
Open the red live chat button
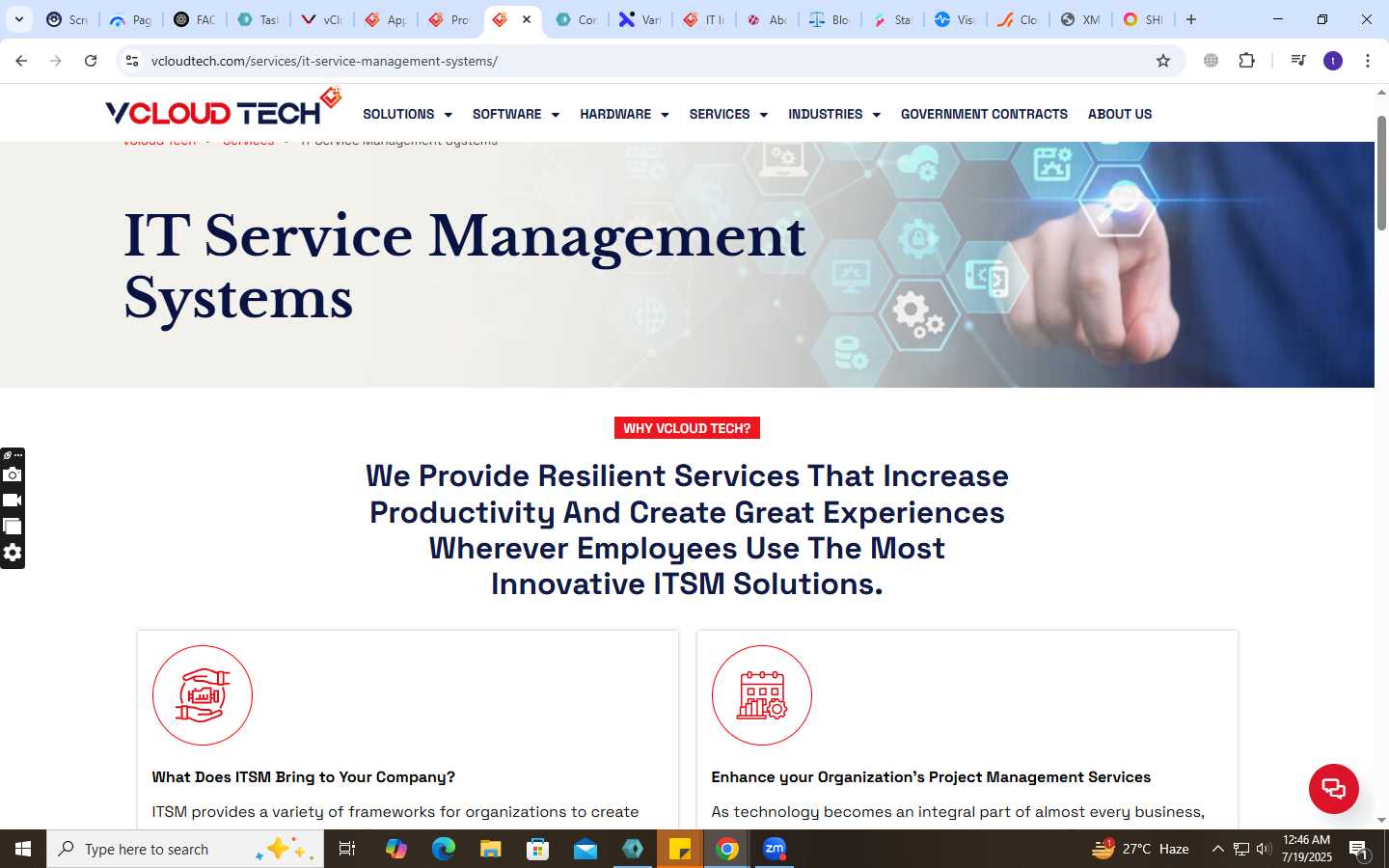click(1334, 788)
